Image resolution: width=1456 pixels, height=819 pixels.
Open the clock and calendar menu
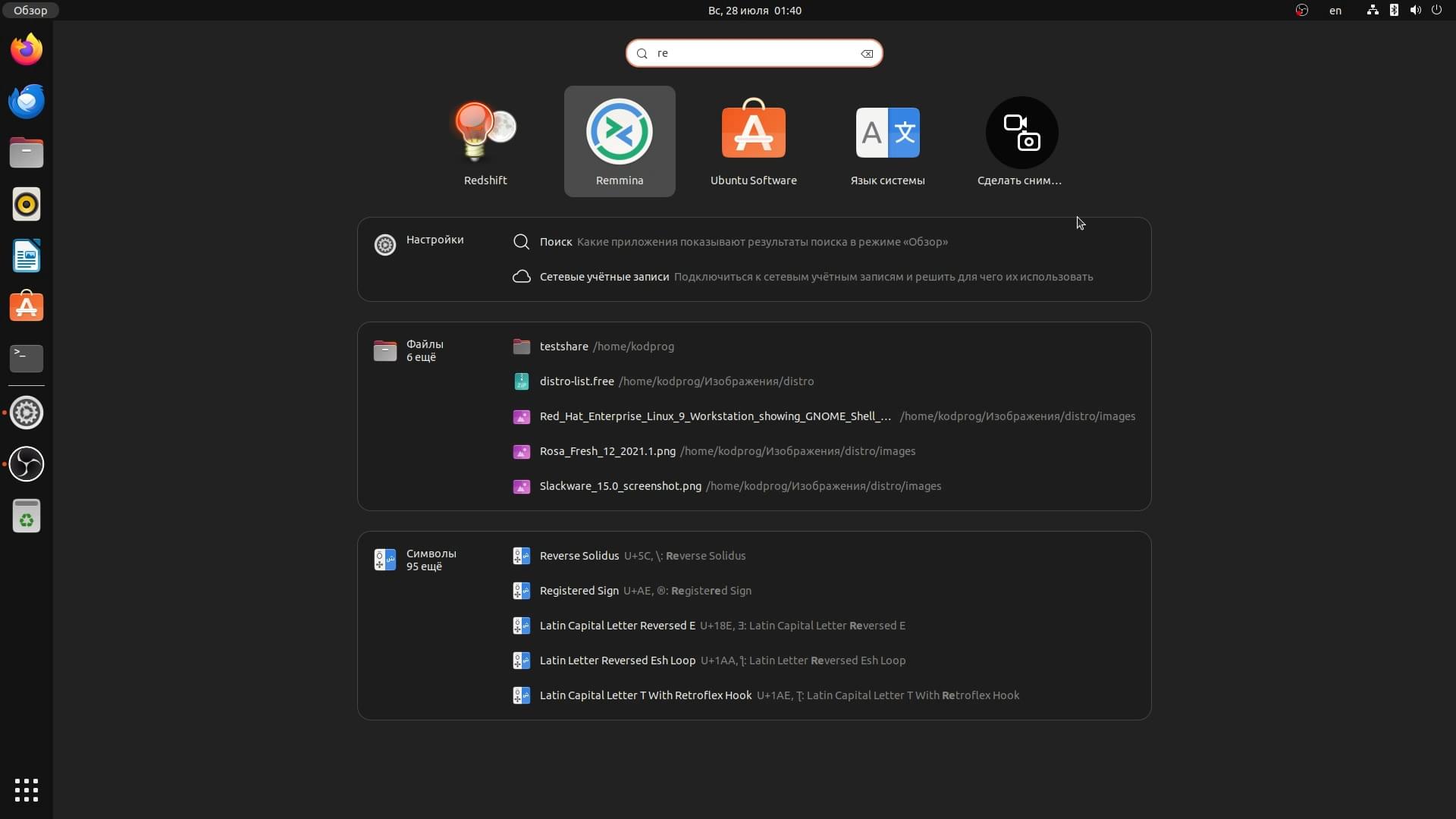point(755,11)
